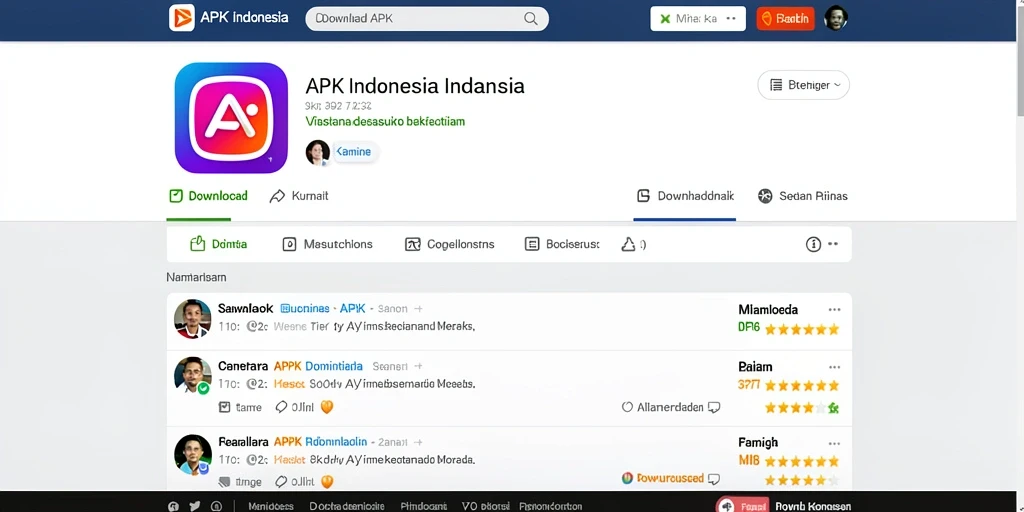Viewport: 1024px width, 512px height.
Task: Open the Bociseruss sub-tab
Action: pyautogui.click(x=562, y=244)
